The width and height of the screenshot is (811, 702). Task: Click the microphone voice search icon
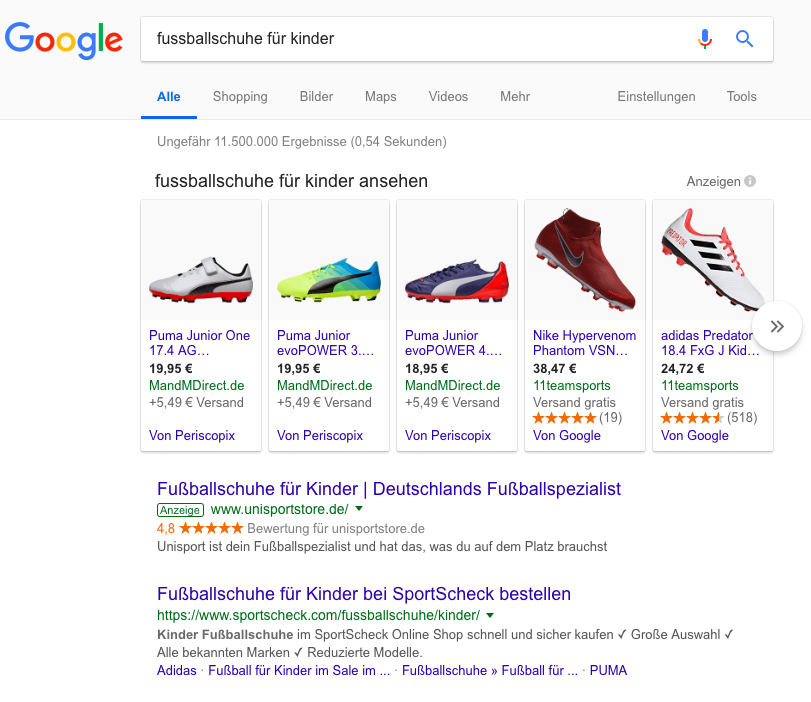click(x=705, y=39)
